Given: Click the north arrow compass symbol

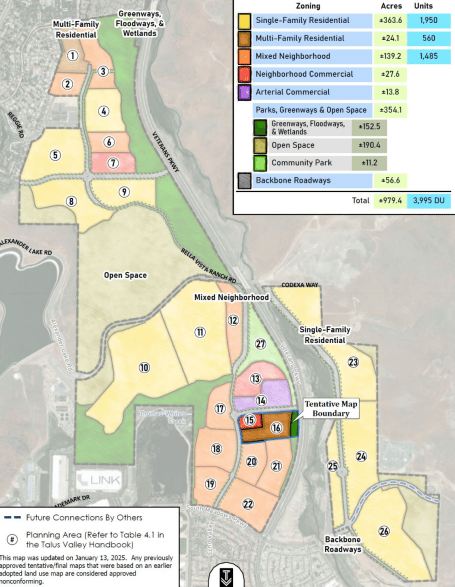Looking at the screenshot, I should [226, 576].
